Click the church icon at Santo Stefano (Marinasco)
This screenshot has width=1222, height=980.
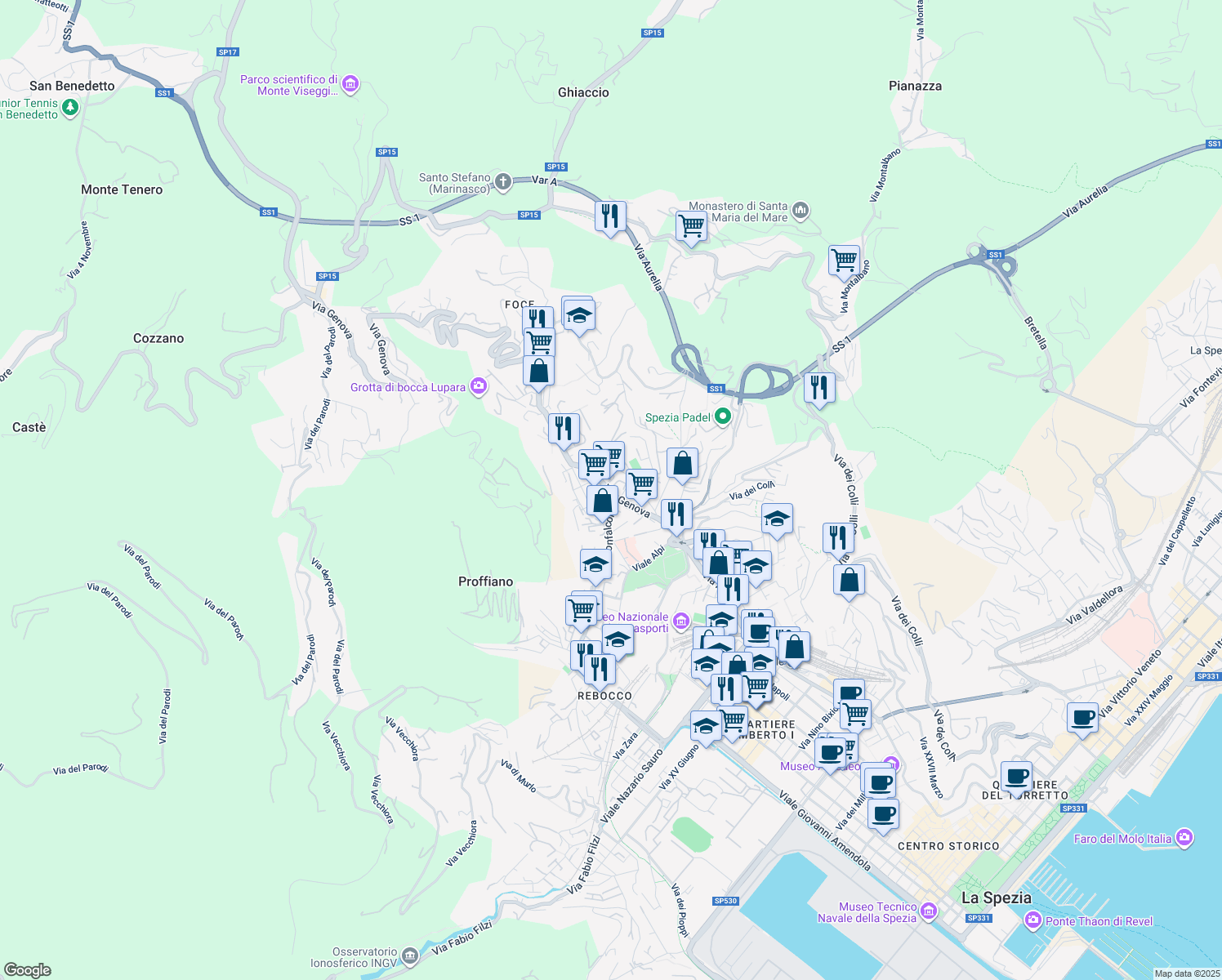click(502, 182)
